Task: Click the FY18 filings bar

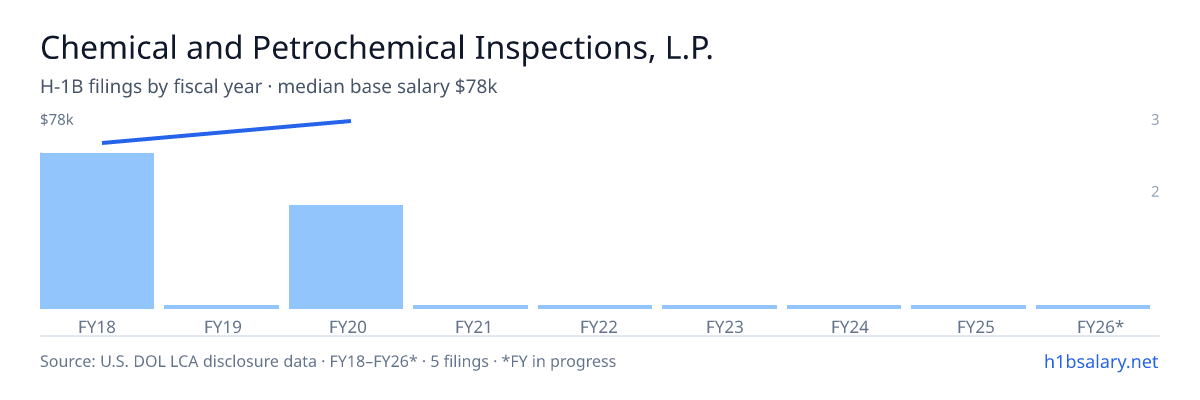Action: pyautogui.click(x=97, y=231)
